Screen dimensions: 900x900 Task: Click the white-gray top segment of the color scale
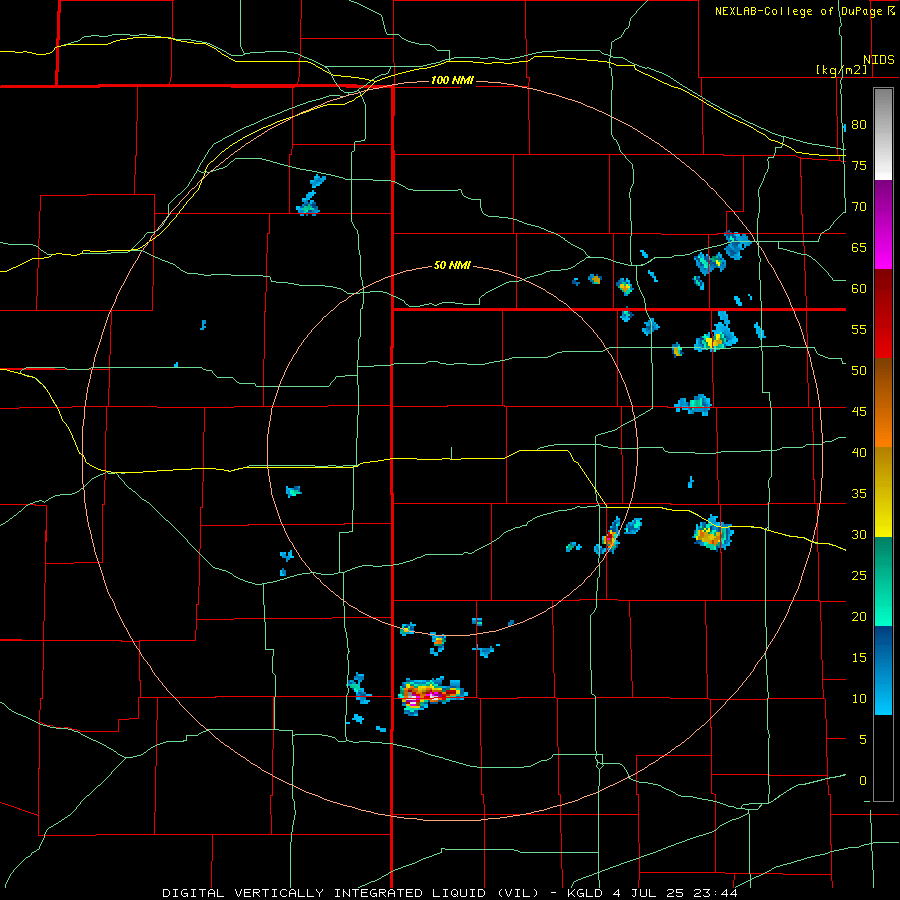883,134
